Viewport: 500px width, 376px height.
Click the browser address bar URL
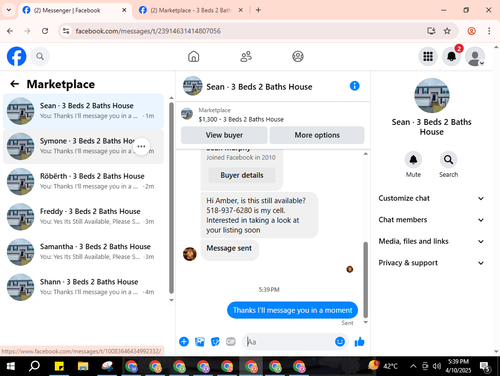click(148, 31)
